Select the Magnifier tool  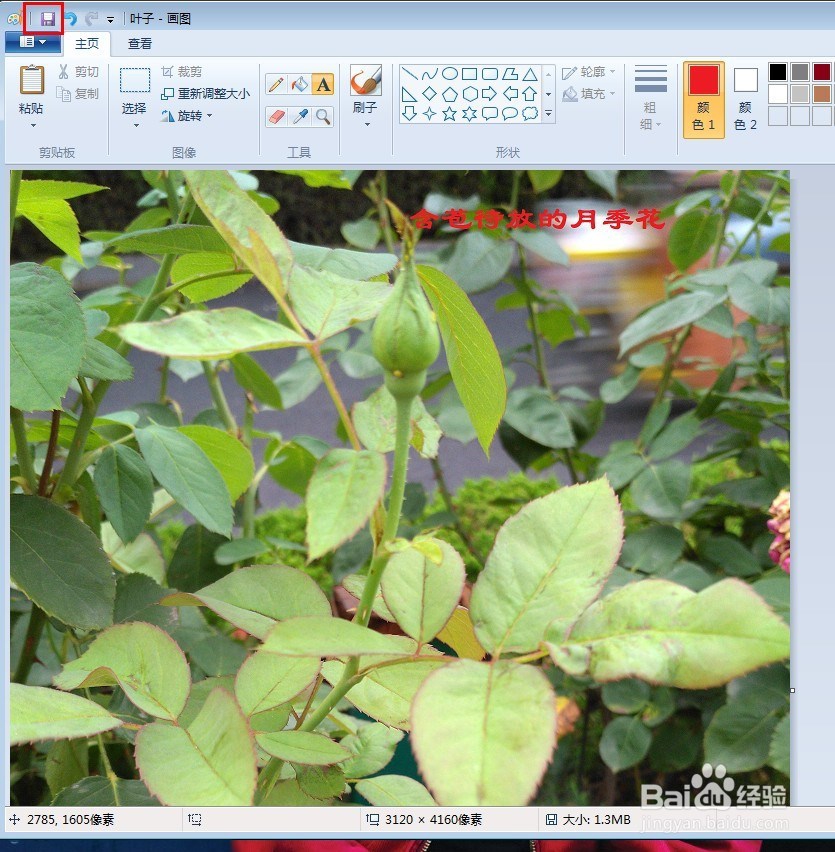(x=323, y=116)
